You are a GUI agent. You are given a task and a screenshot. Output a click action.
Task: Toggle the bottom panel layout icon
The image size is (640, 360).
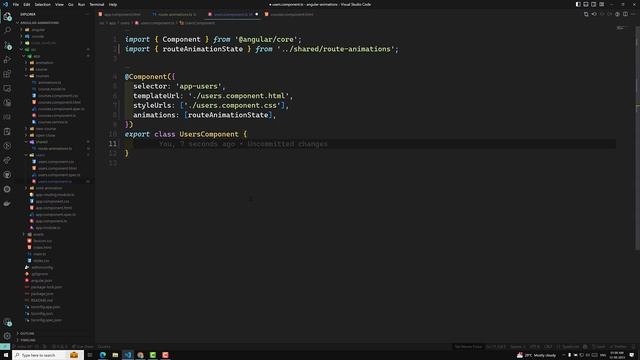(586, 4)
